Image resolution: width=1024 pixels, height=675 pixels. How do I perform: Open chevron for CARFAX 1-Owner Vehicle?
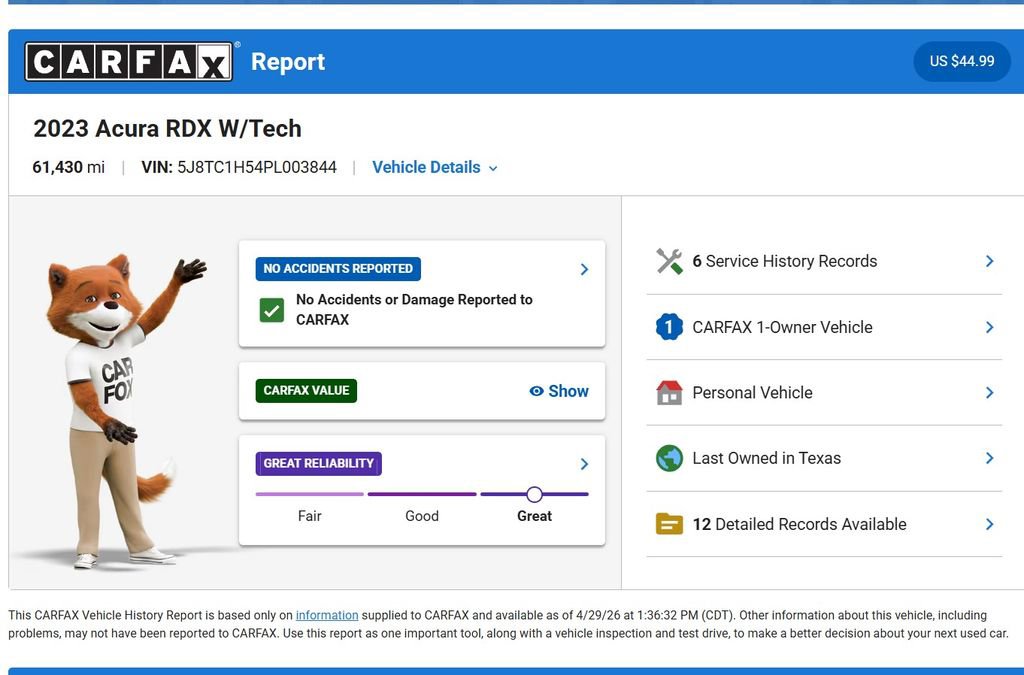click(989, 327)
